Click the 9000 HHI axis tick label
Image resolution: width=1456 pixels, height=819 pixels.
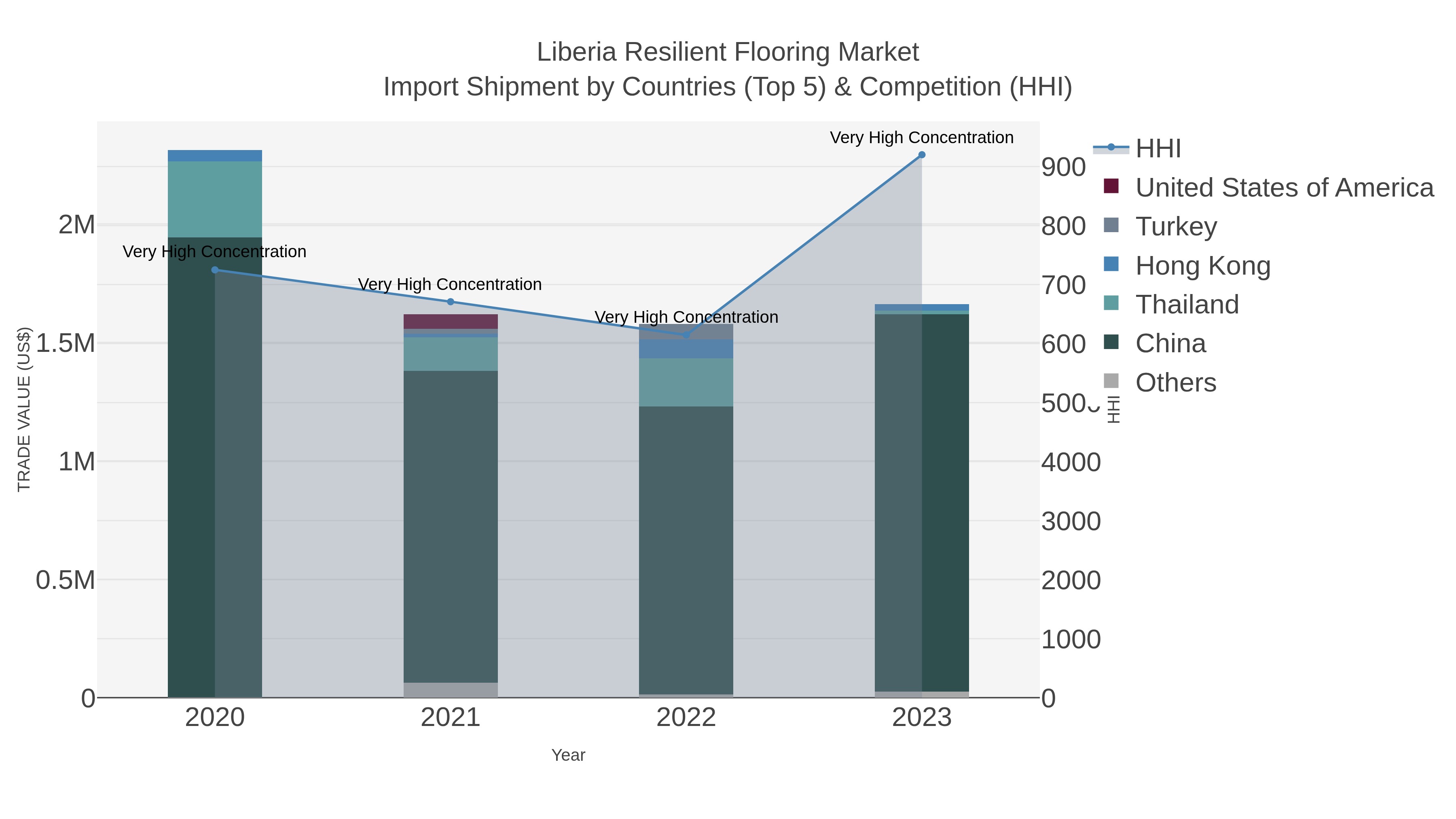[x=1064, y=167]
